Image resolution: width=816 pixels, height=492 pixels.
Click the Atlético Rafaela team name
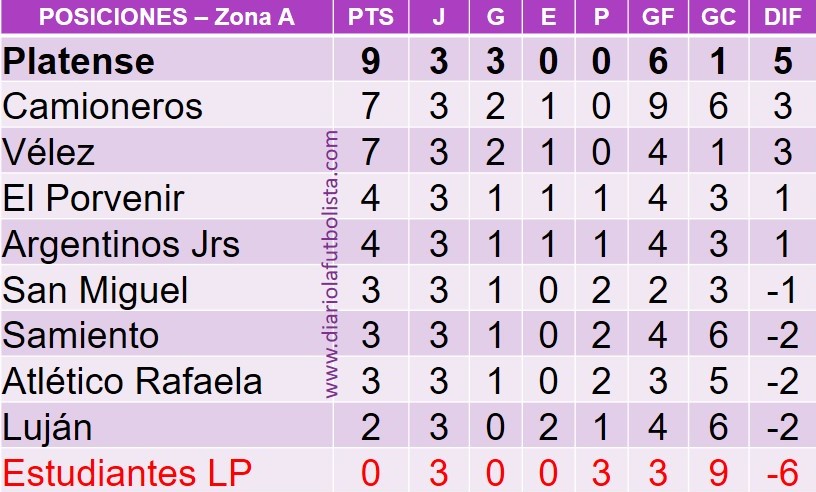(132, 381)
